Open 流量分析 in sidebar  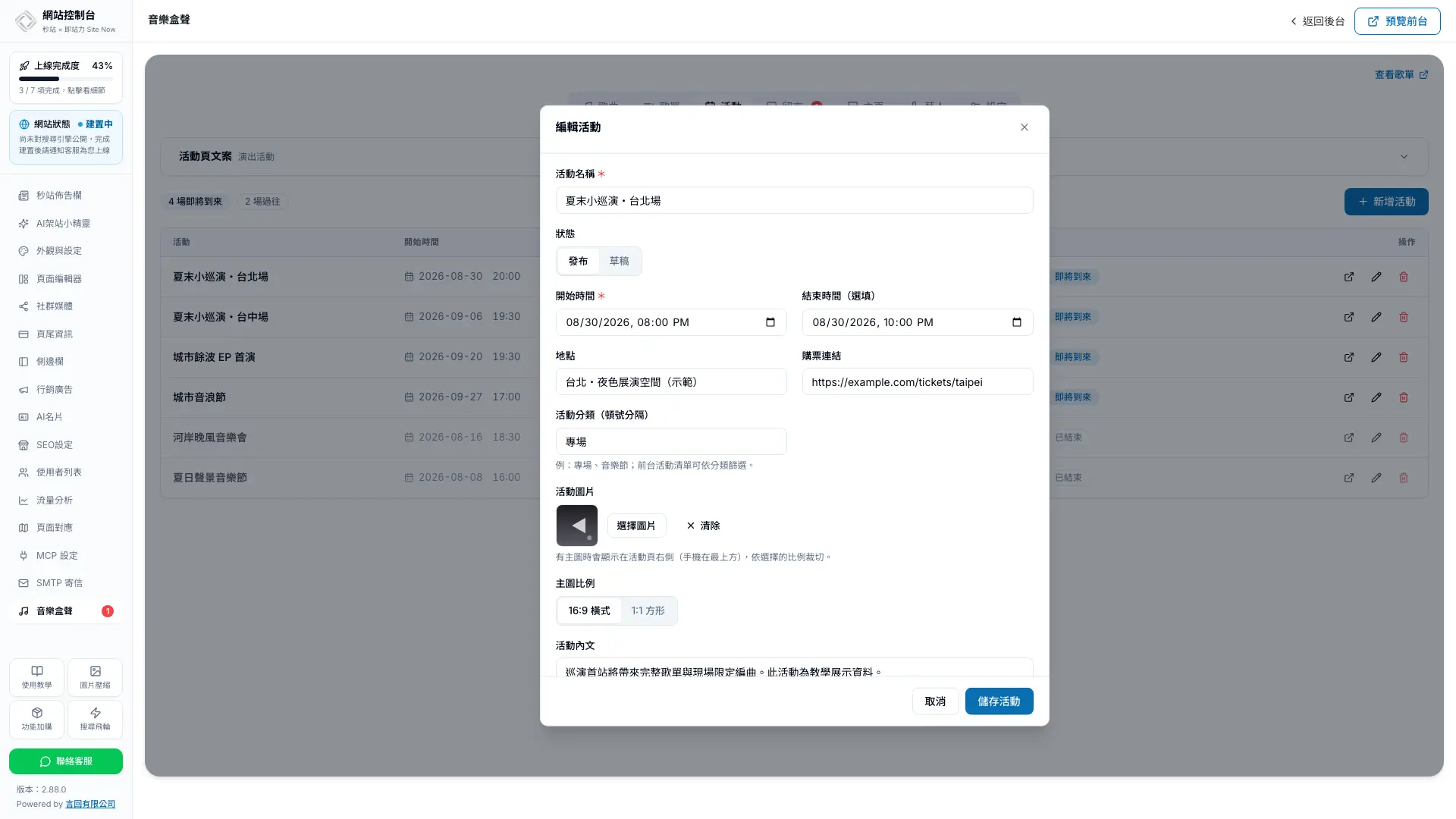[66, 500]
